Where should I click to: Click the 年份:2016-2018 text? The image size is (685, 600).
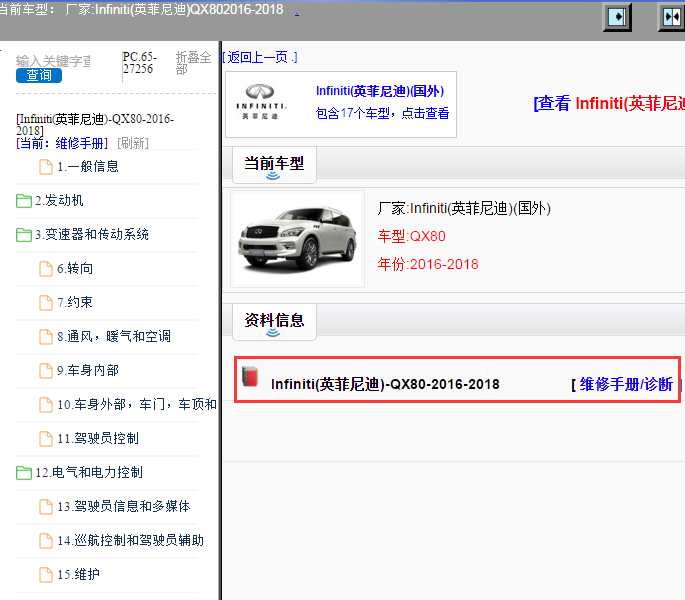click(428, 264)
